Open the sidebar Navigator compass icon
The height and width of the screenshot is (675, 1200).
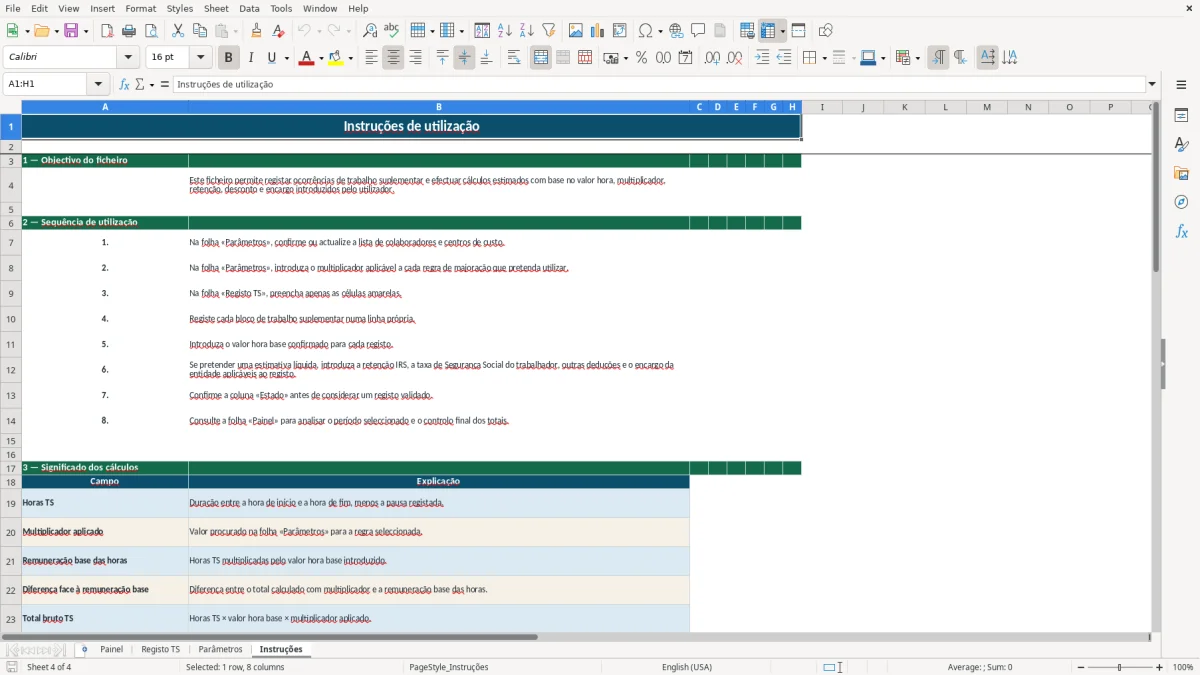1181,202
